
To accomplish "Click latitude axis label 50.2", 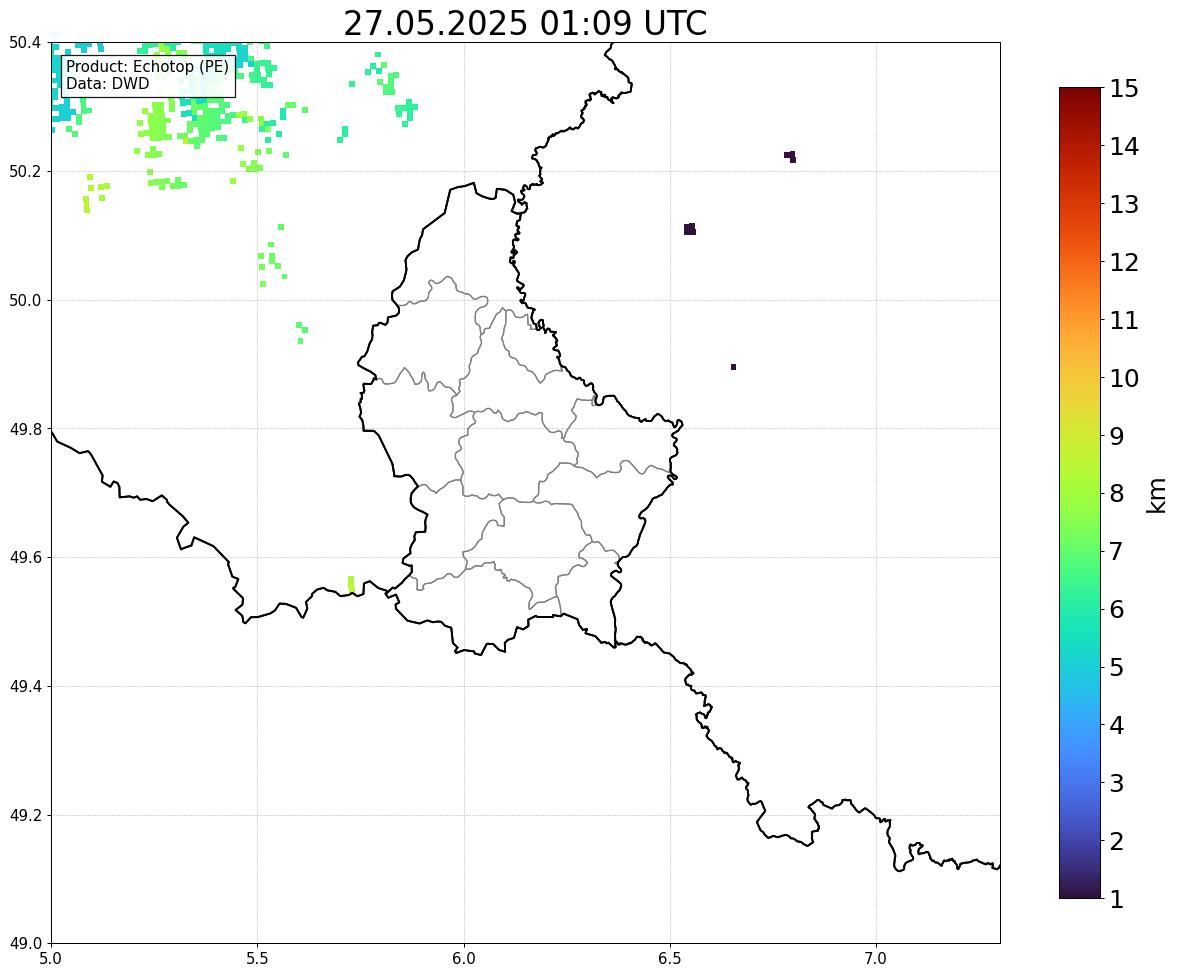I will click(x=25, y=171).
